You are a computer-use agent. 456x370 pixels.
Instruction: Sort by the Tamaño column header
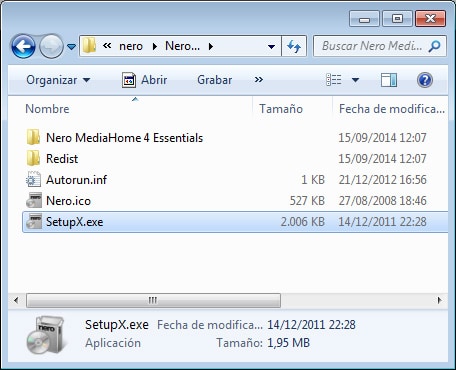point(281,109)
